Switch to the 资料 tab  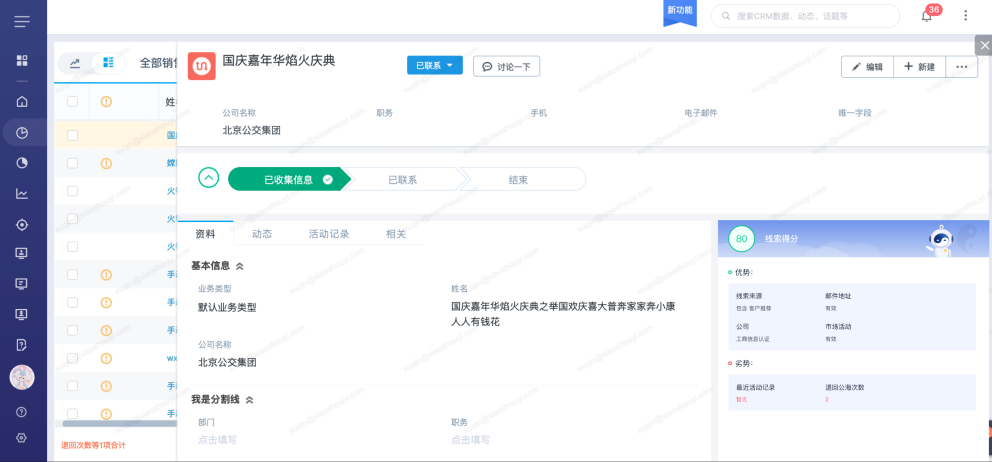tap(206, 234)
